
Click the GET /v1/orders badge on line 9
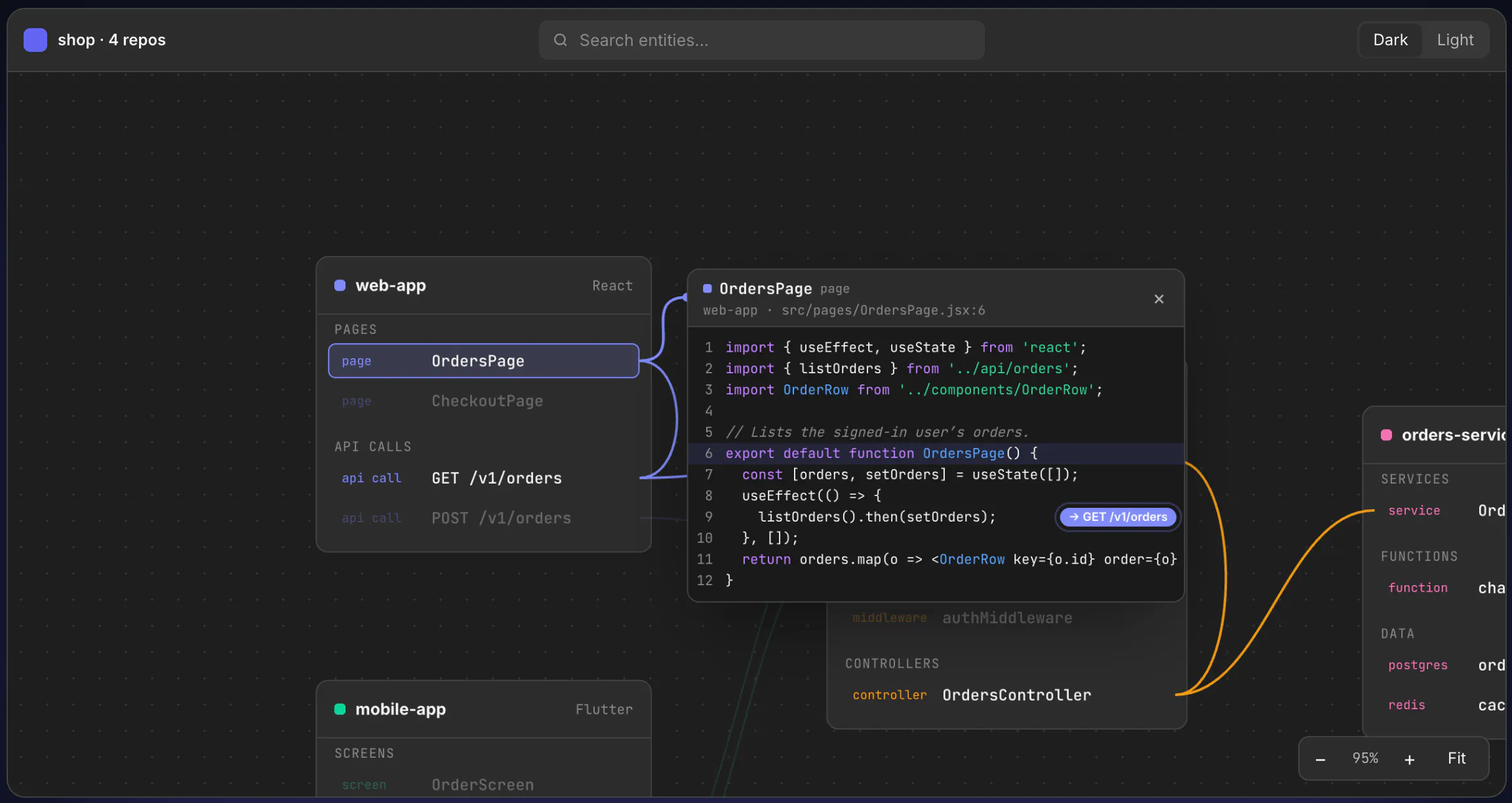click(x=1118, y=517)
